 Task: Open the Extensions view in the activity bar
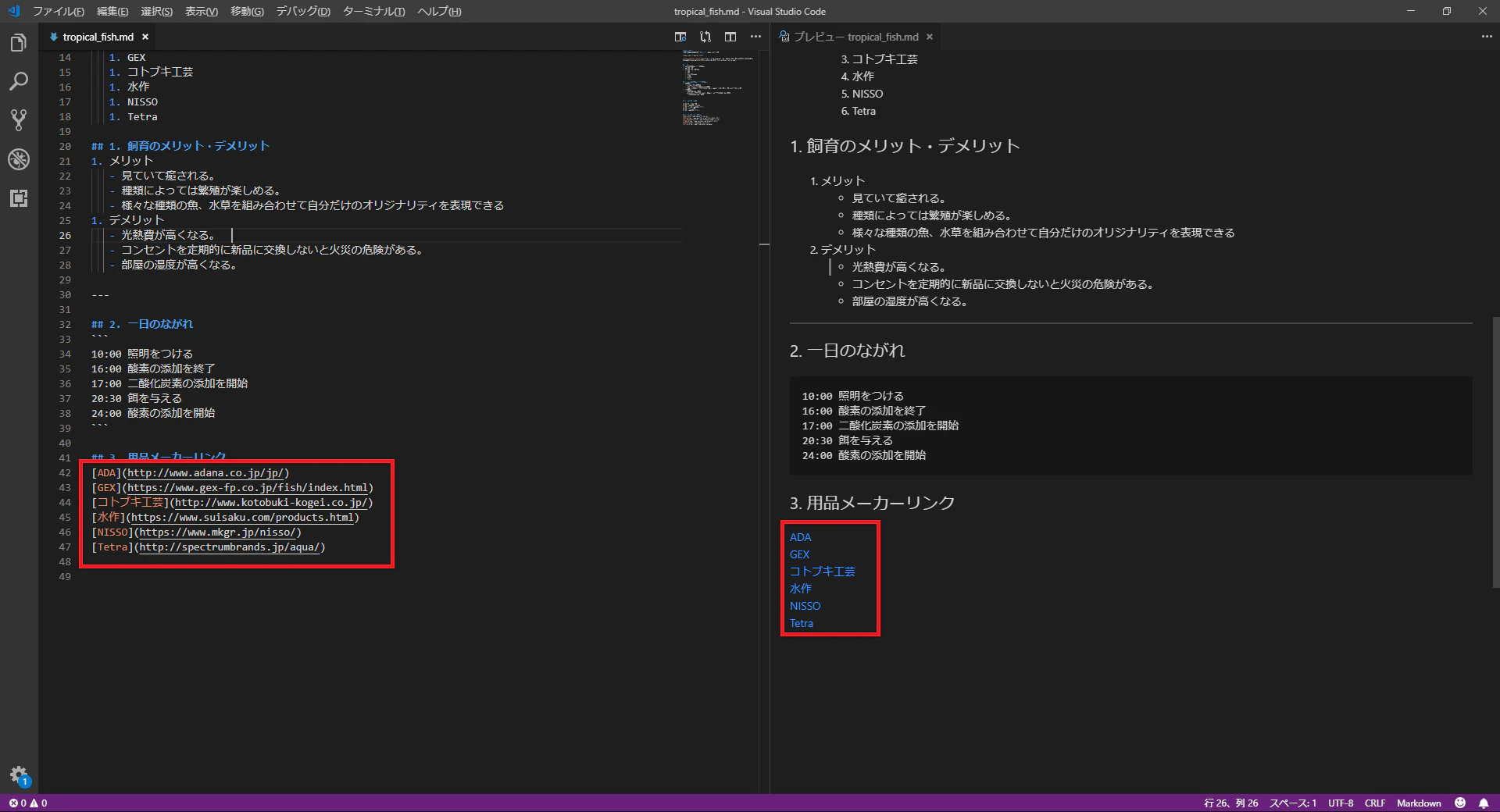(19, 198)
